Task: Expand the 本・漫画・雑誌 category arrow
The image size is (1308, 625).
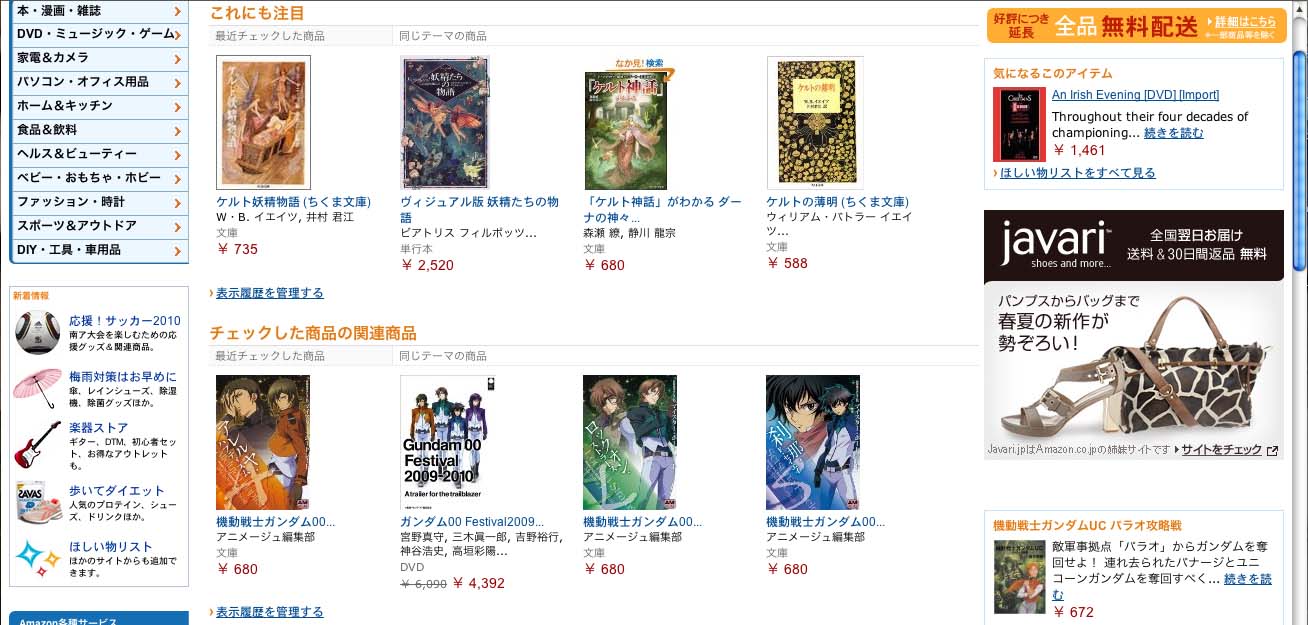Action: [177, 11]
